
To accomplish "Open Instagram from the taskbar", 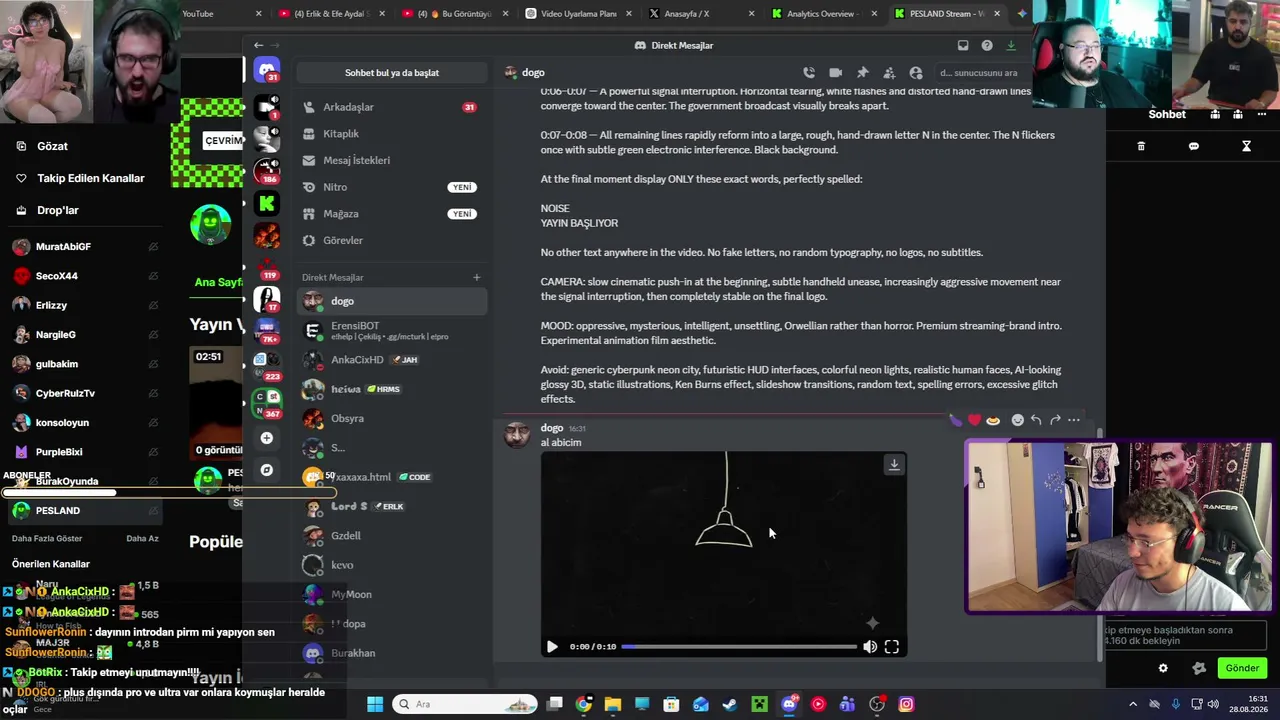I will (906, 704).
